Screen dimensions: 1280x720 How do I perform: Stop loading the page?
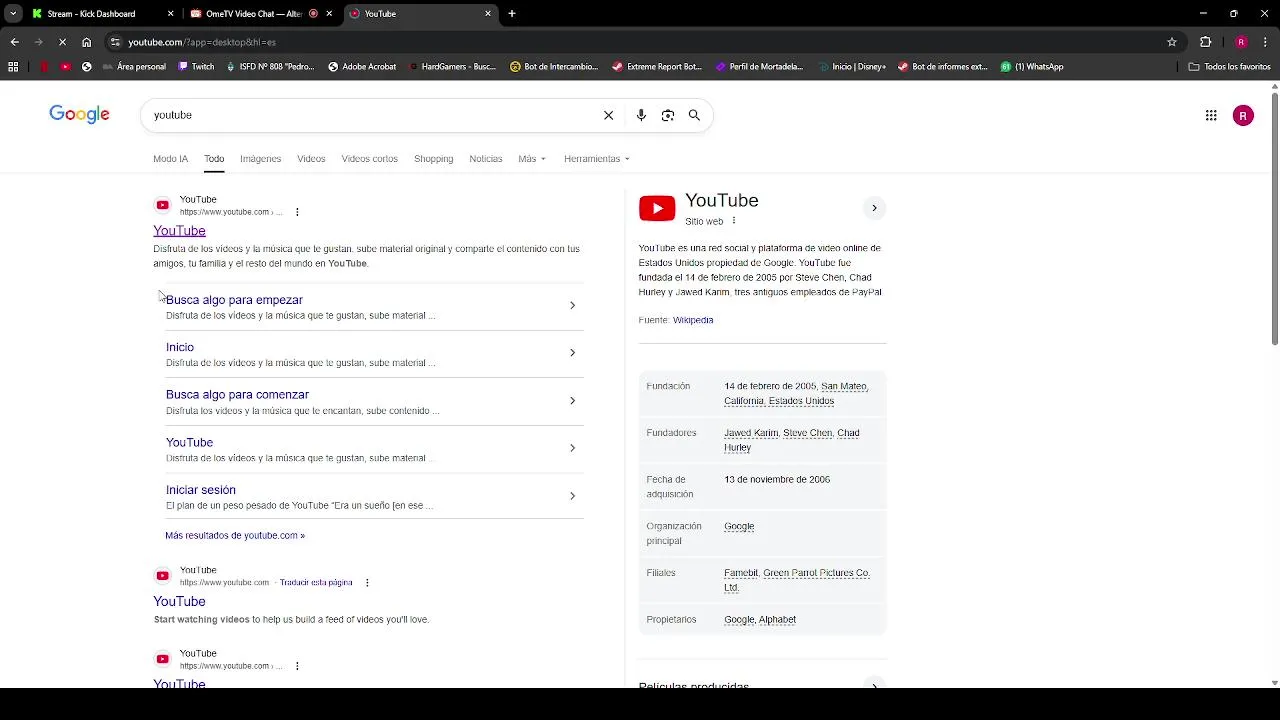pos(62,42)
